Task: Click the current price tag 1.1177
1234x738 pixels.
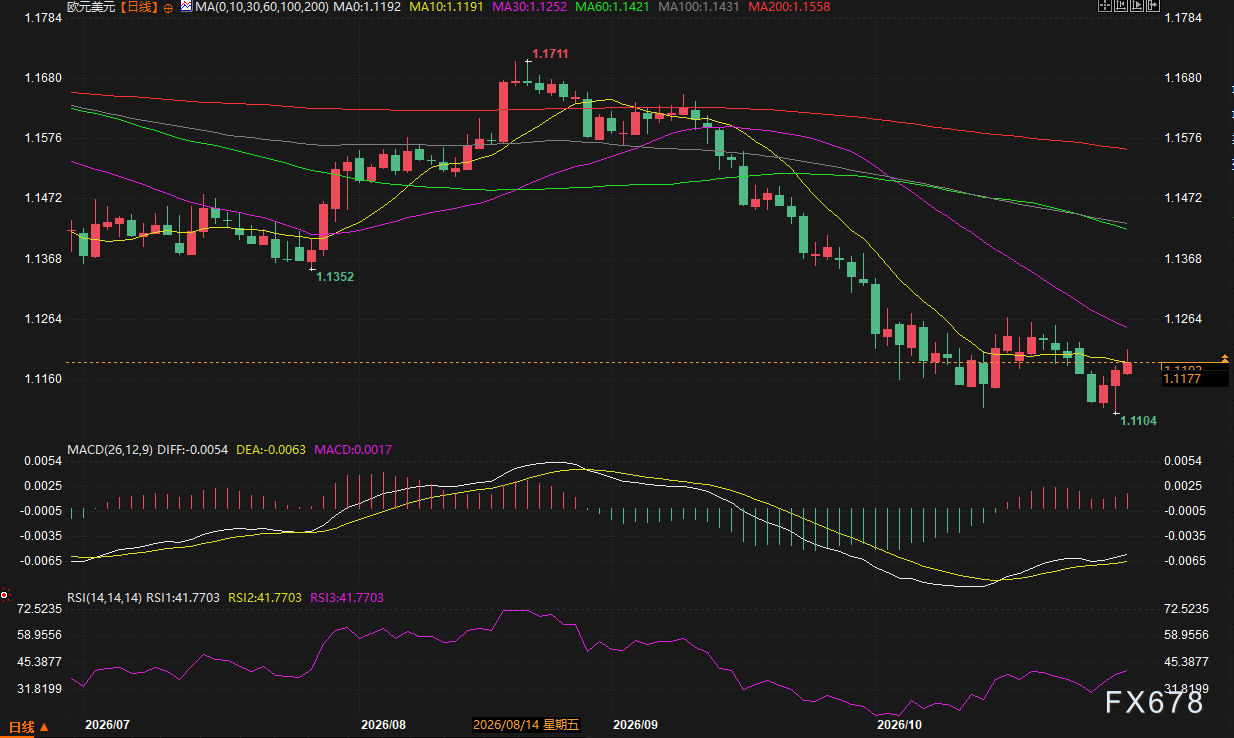Action: pos(1194,378)
